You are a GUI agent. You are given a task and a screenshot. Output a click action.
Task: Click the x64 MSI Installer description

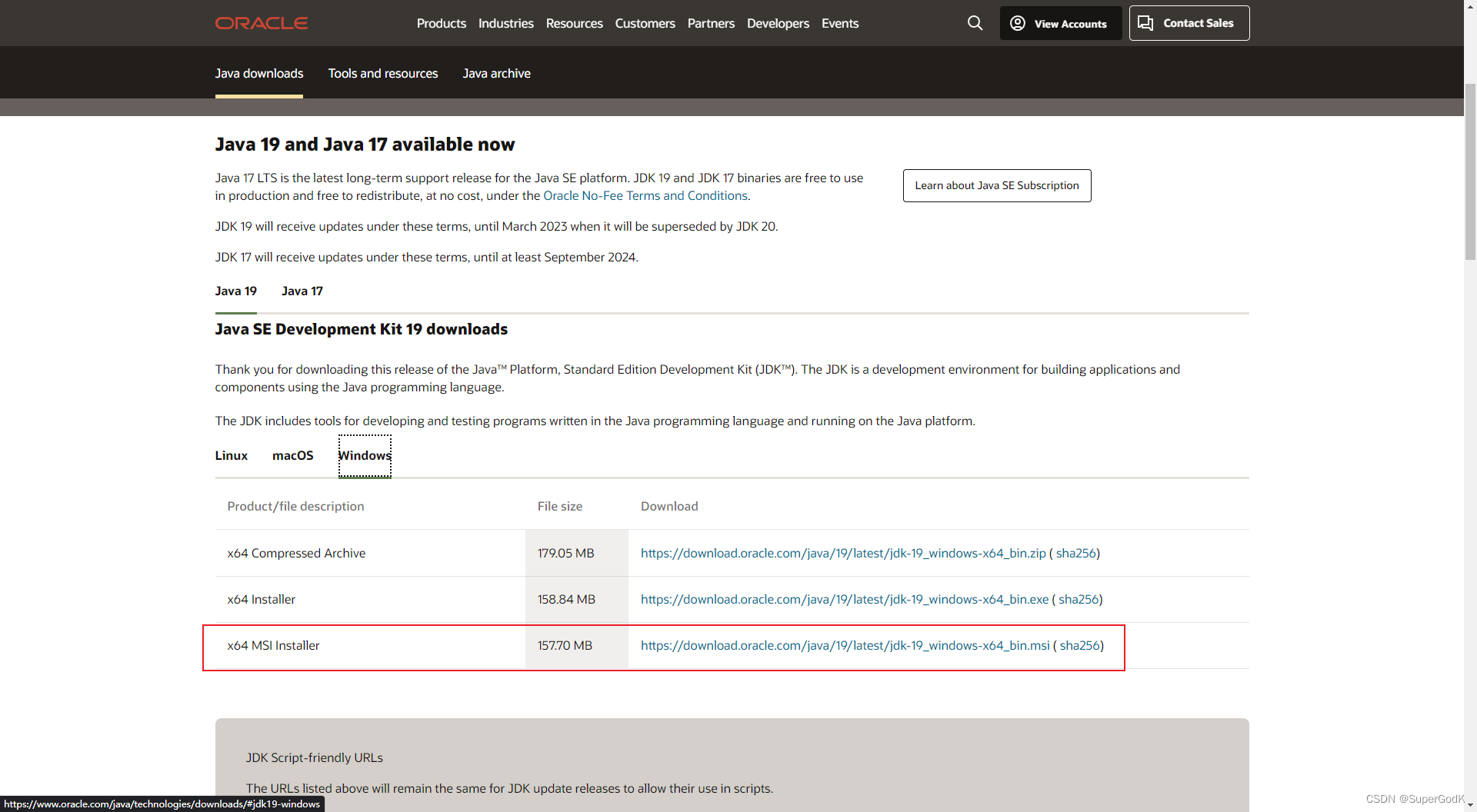pyautogui.click(x=273, y=645)
